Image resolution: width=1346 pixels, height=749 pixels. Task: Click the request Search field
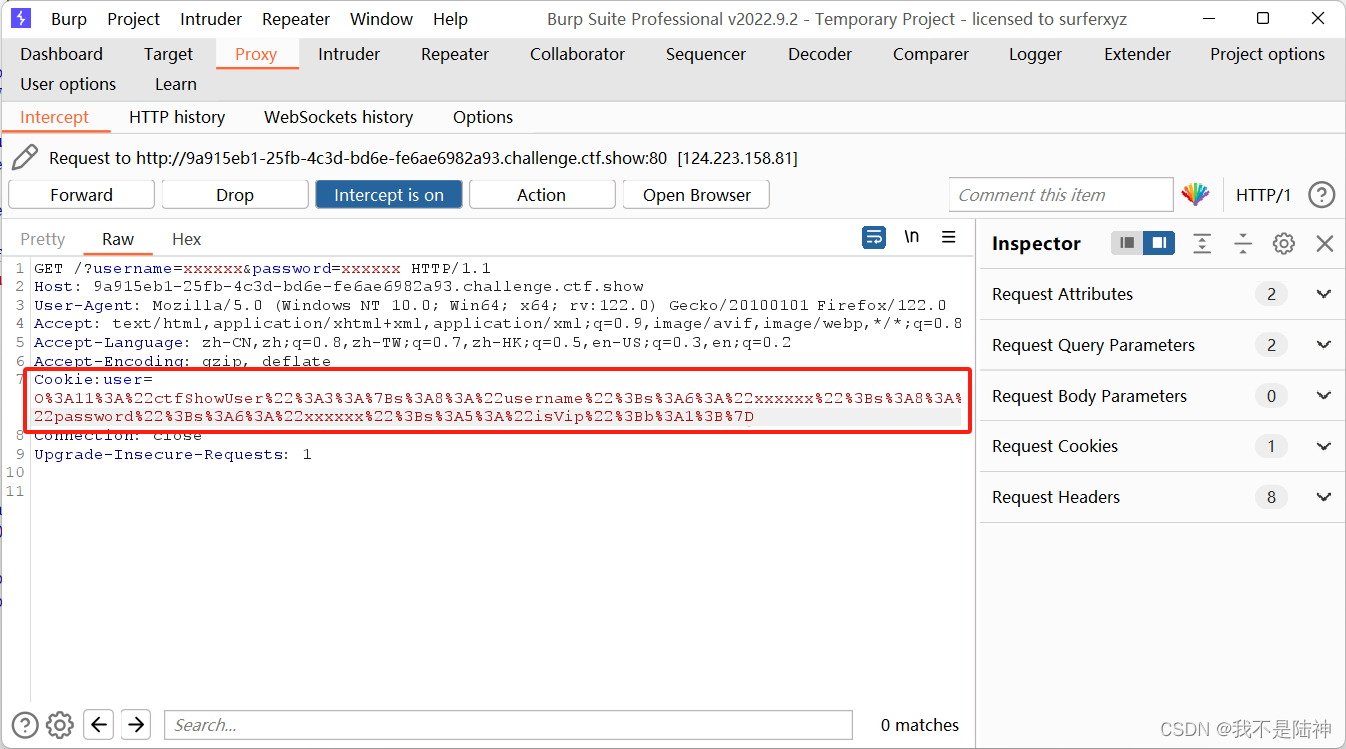pyautogui.click(x=508, y=725)
